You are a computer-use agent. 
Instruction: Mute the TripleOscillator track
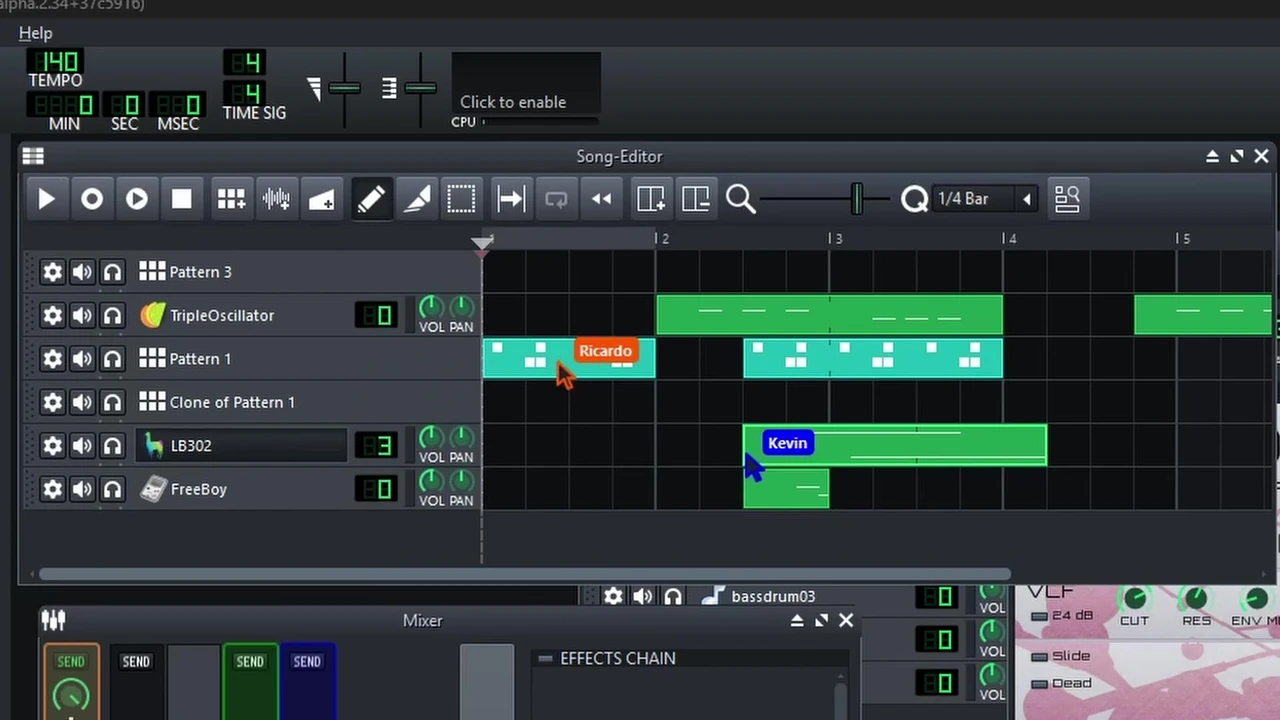(x=82, y=315)
